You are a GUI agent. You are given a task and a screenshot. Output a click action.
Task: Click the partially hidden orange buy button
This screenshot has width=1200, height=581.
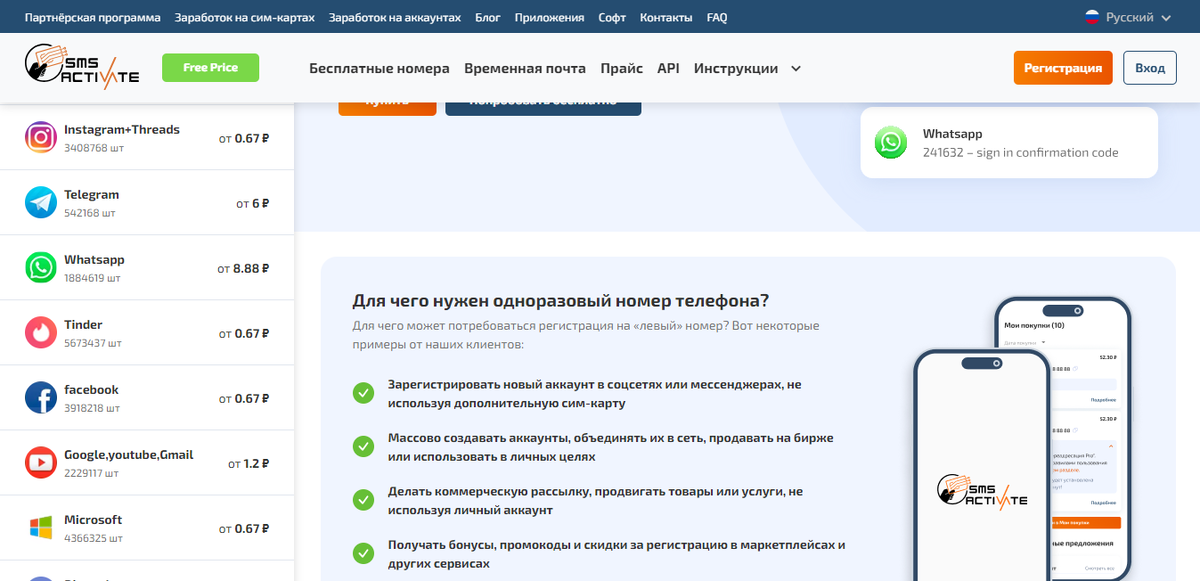(x=387, y=107)
